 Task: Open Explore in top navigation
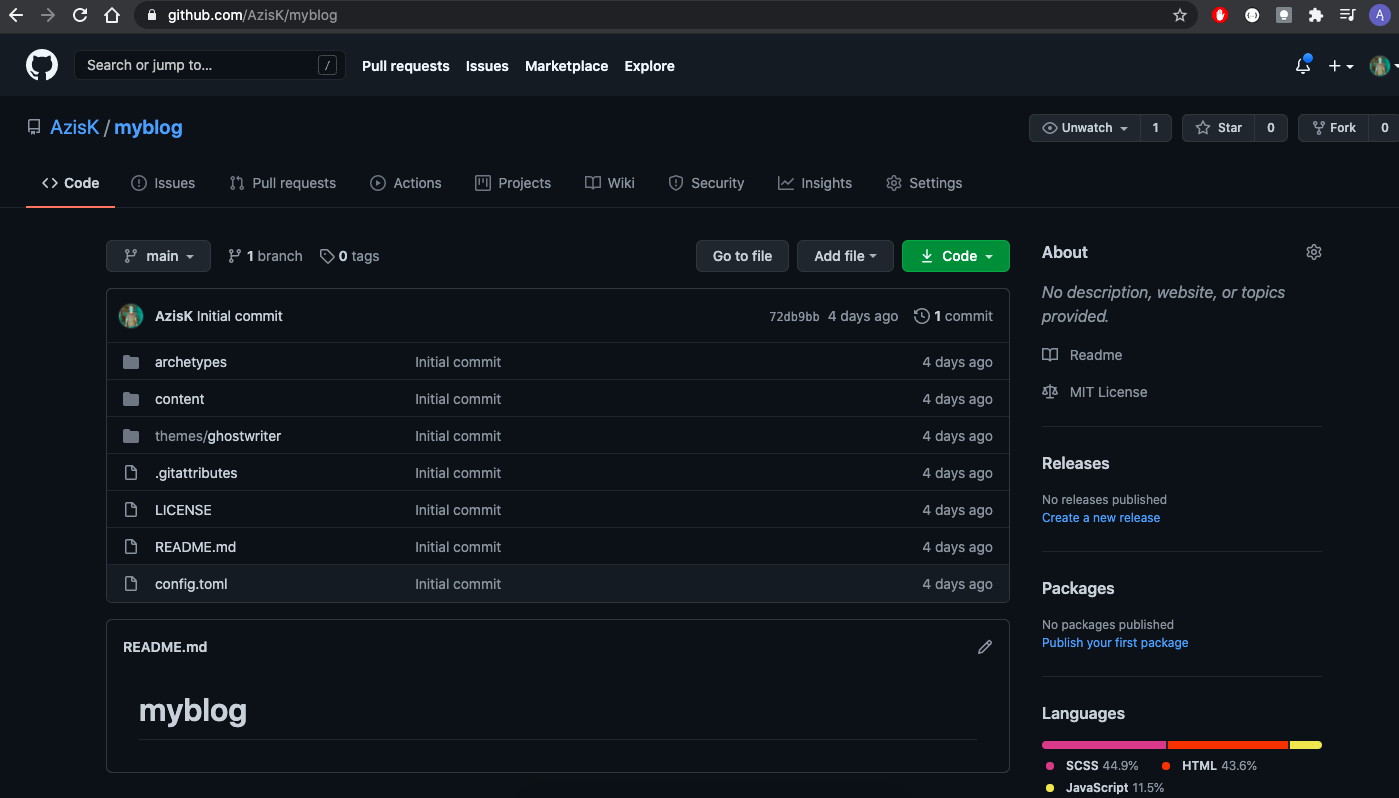pos(650,66)
